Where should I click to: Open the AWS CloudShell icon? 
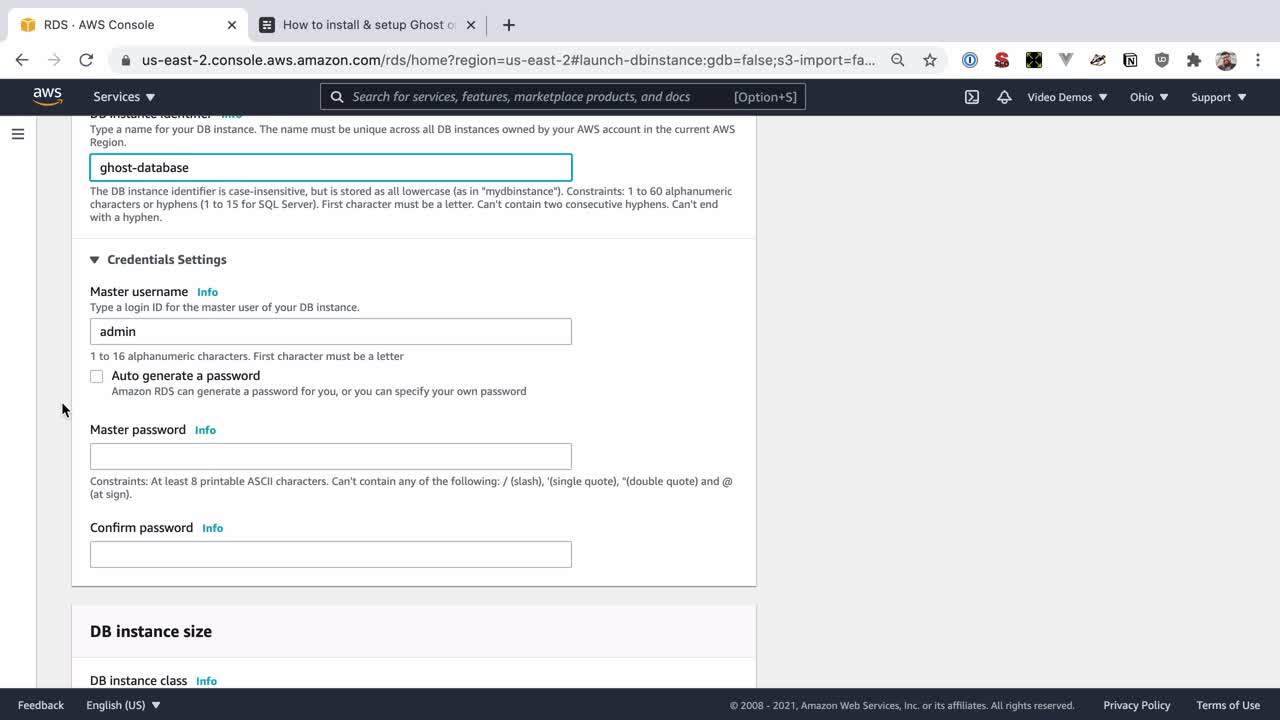(x=971, y=97)
